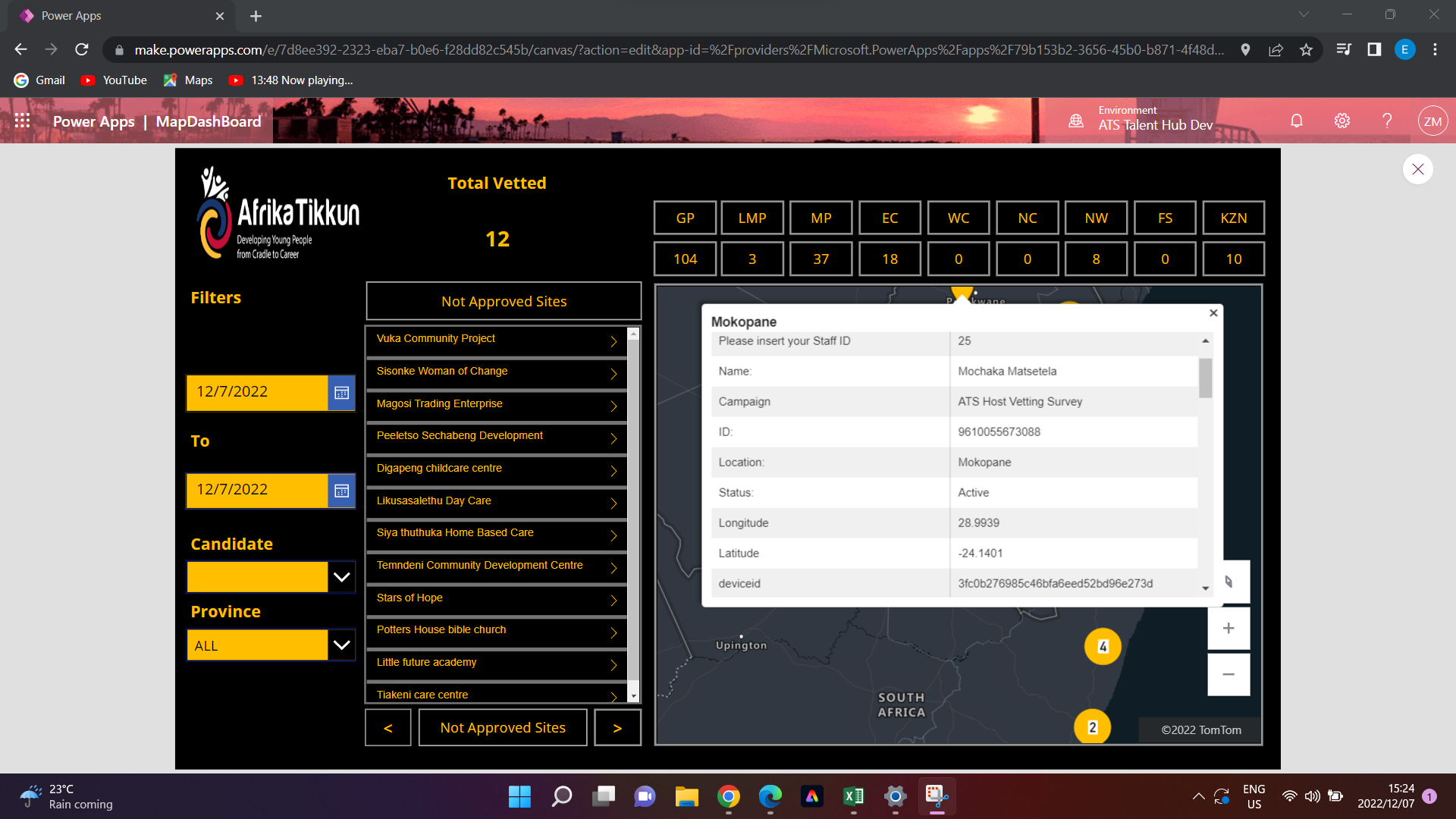Open the Power Apps settings gear

click(x=1341, y=121)
